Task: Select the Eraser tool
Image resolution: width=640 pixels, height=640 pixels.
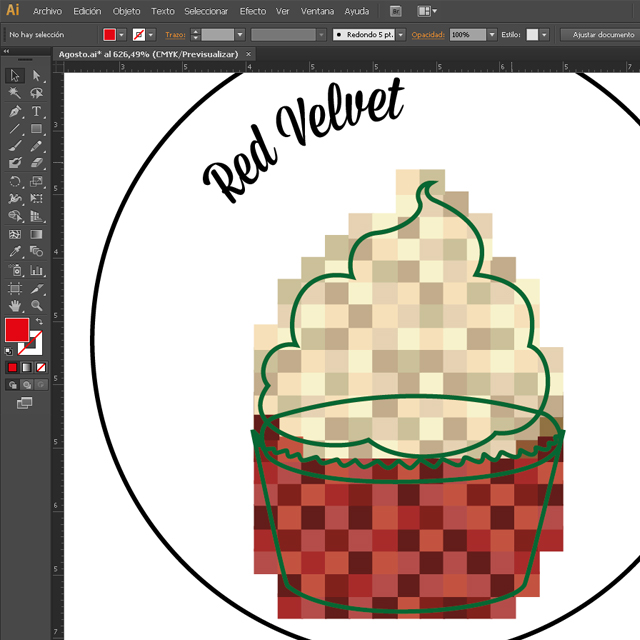Action: tap(36, 163)
